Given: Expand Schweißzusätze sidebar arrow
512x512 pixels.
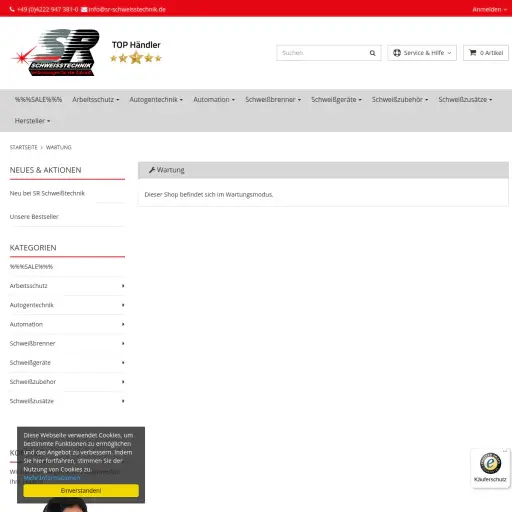Looking at the screenshot, I should (x=123, y=401).
